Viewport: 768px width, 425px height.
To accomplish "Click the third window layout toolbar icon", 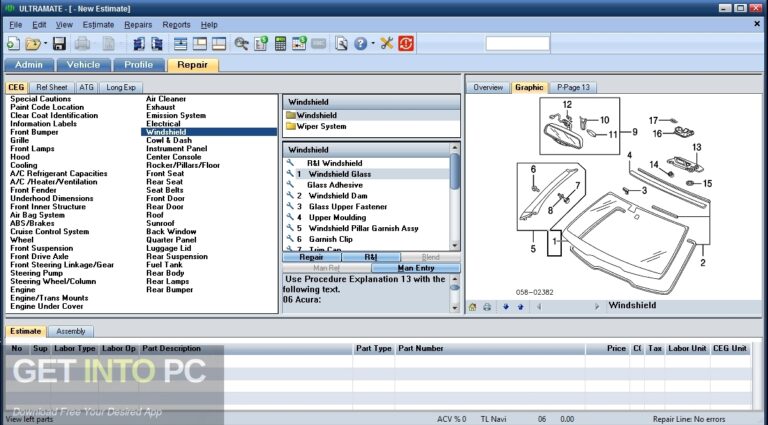I will pos(219,44).
